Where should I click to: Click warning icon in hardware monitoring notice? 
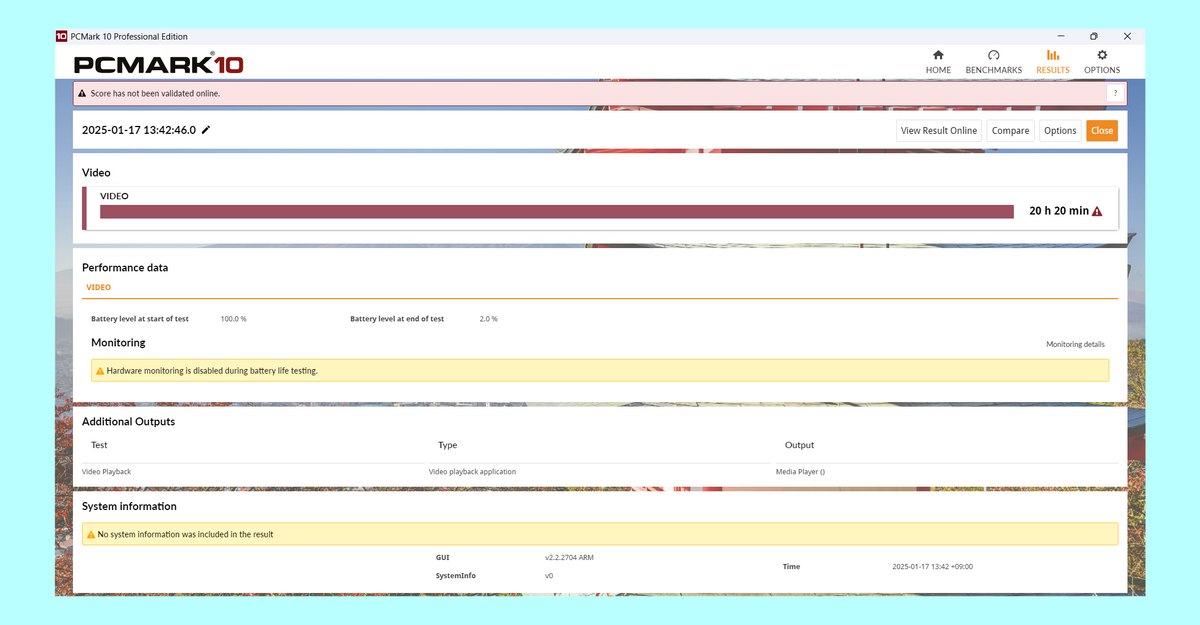point(100,371)
